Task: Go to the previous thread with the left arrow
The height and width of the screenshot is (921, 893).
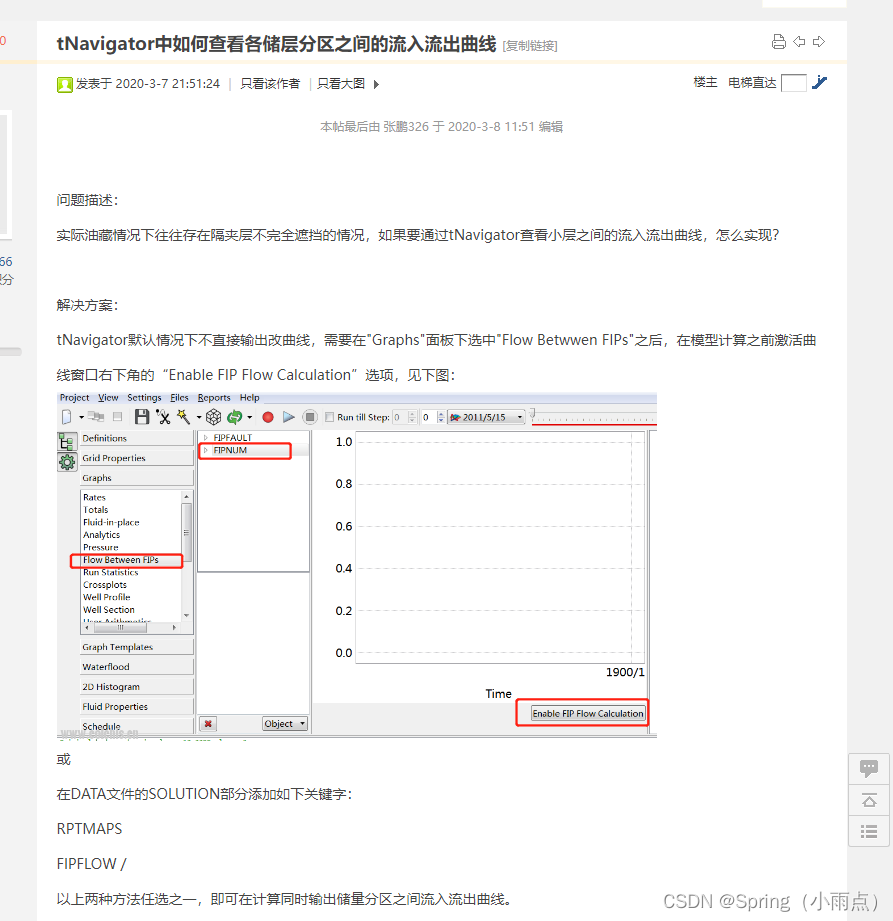Action: click(x=799, y=42)
